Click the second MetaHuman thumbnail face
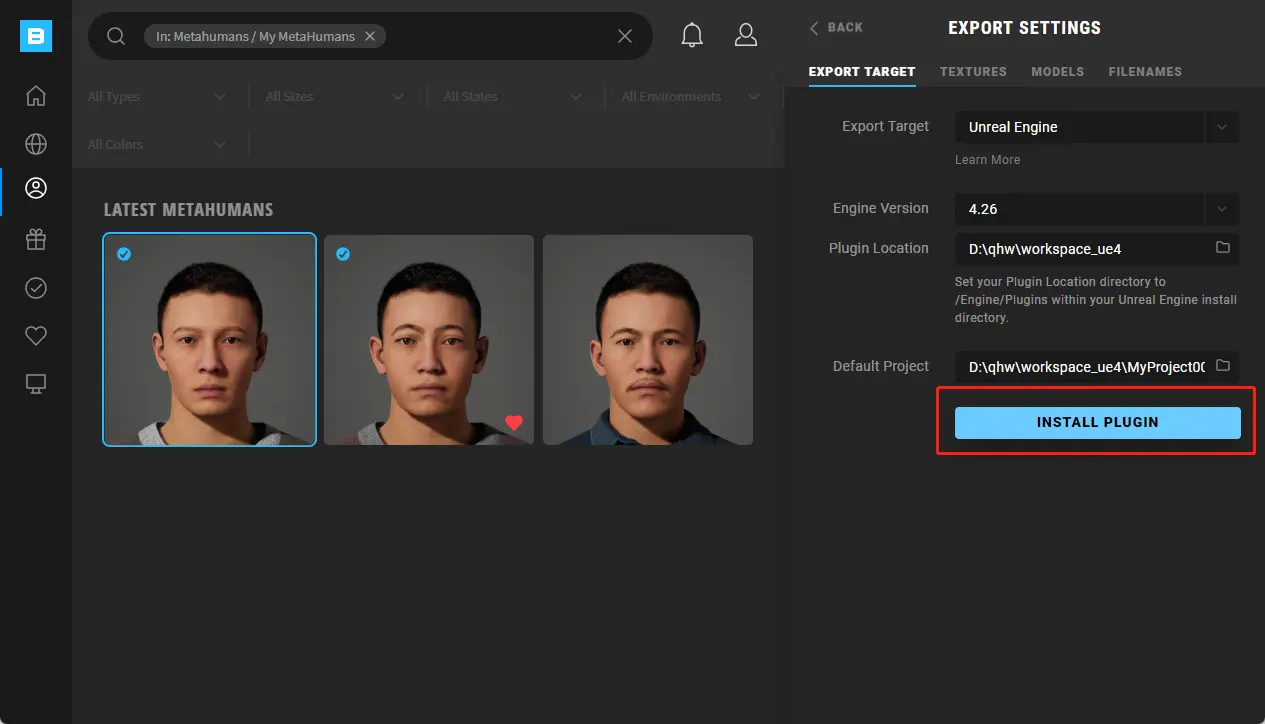The image size is (1265, 724). click(x=429, y=340)
